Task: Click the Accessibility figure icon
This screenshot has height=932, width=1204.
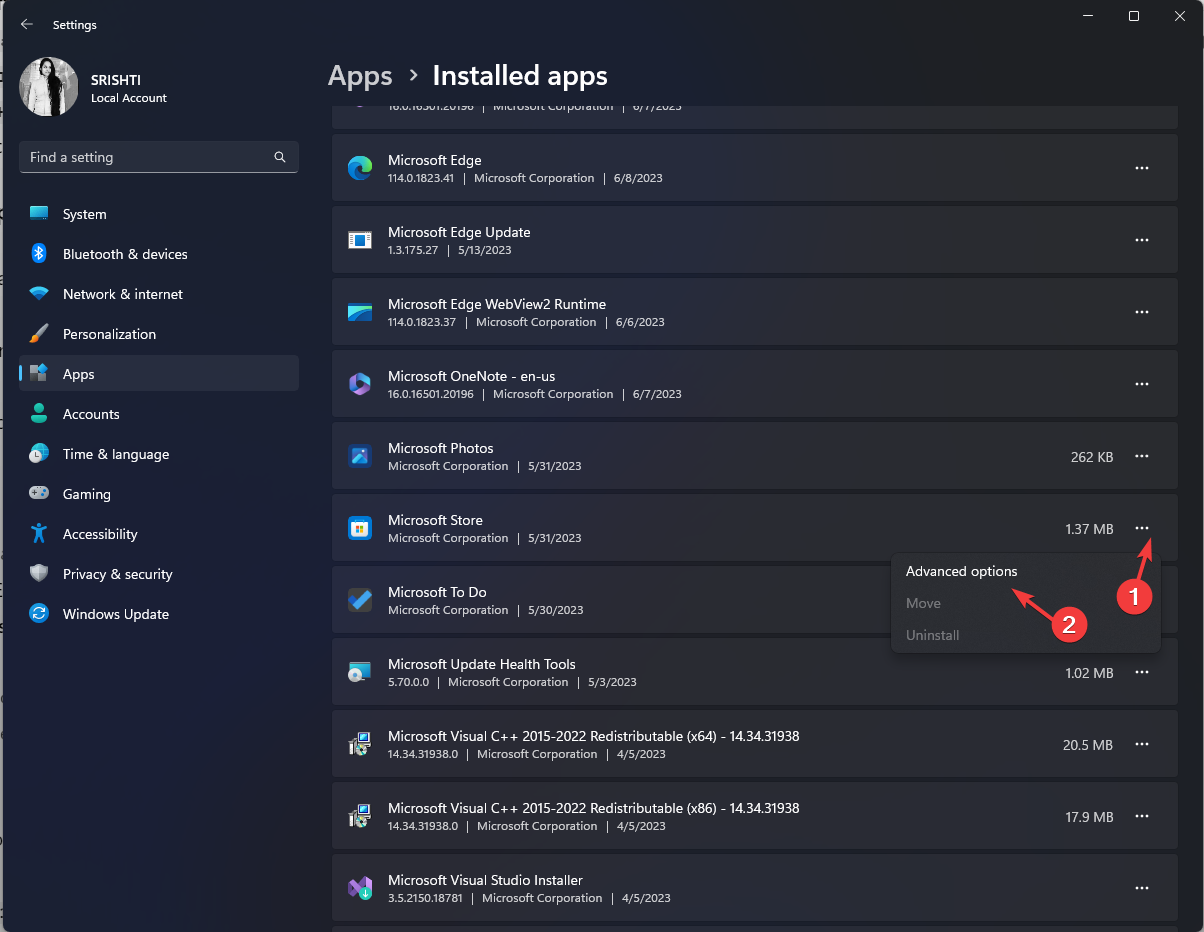Action: click(x=39, y=534)
